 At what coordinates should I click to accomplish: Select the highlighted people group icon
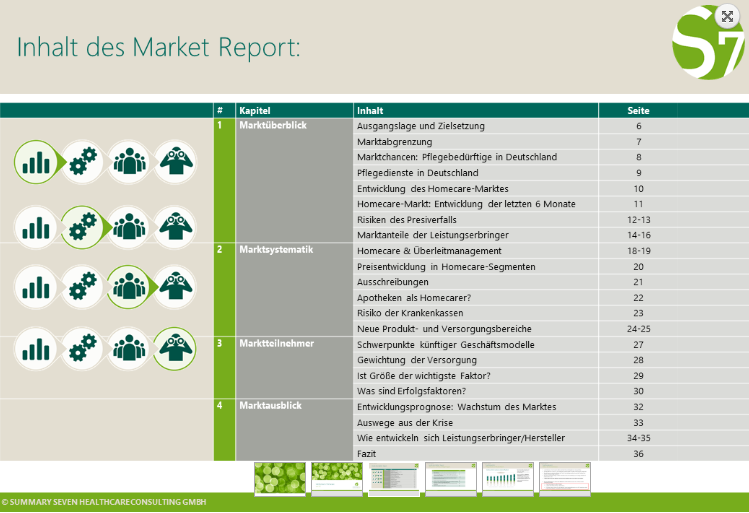pos(129,287)
